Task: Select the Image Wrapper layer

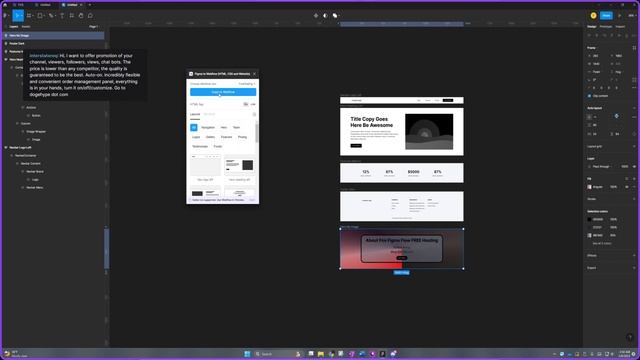Action: point(36,131)
